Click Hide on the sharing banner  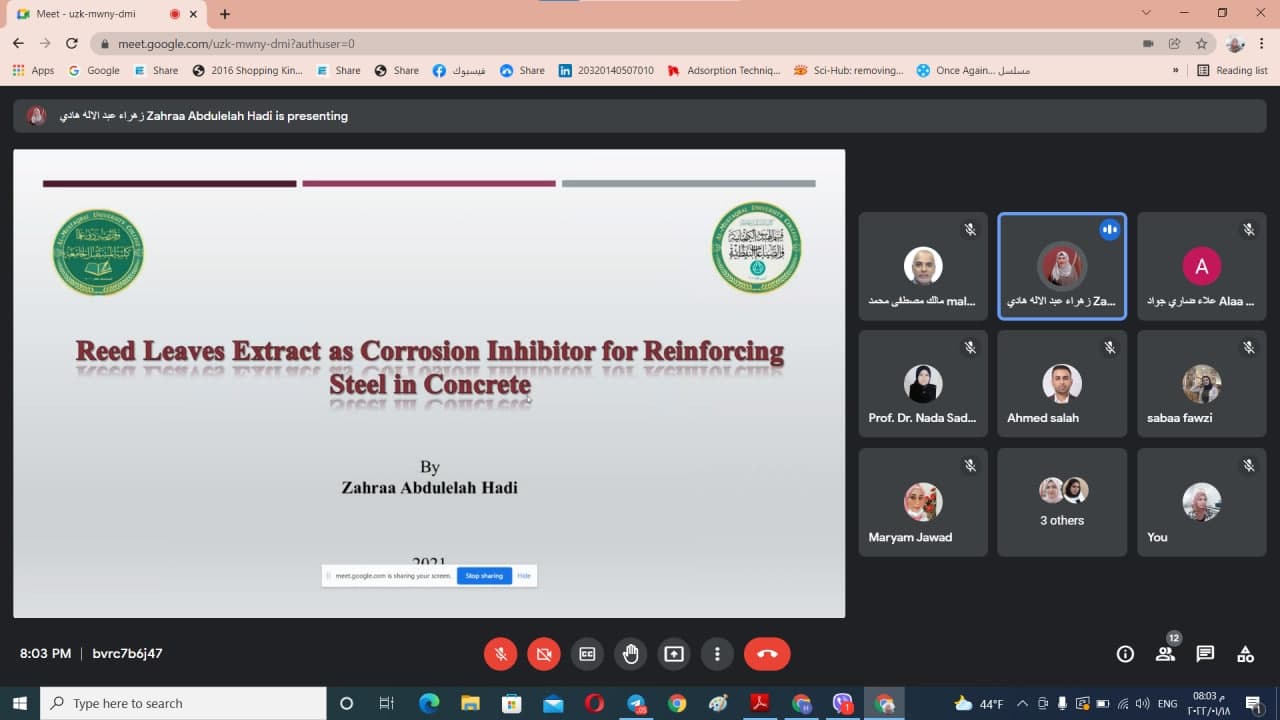pos(524,575)
